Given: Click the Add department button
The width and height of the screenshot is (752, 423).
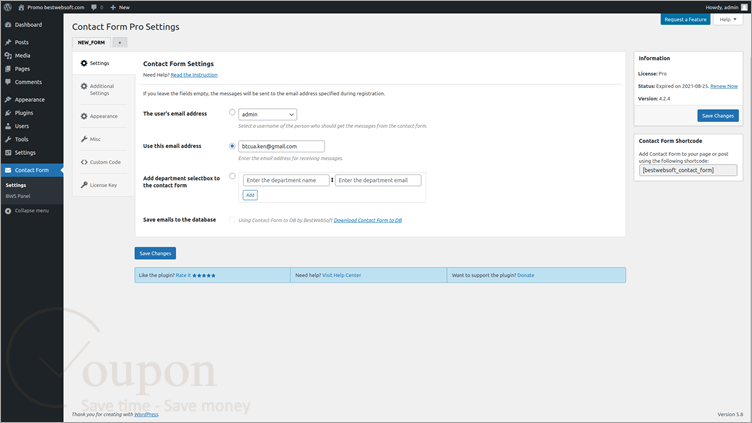Looking at the screenshot, I should tap(250, 195).
